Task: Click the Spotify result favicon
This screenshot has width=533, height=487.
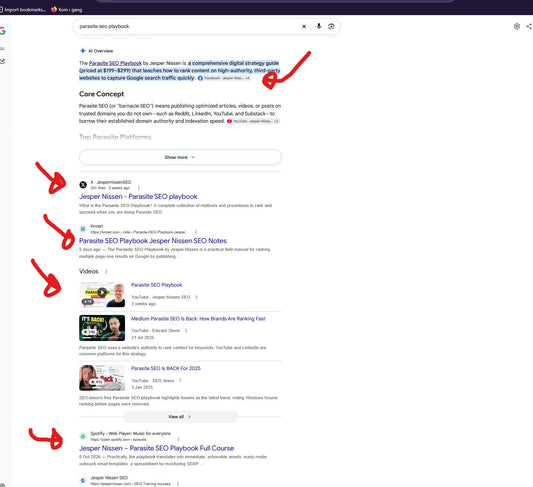Action: tap(83, 436)
